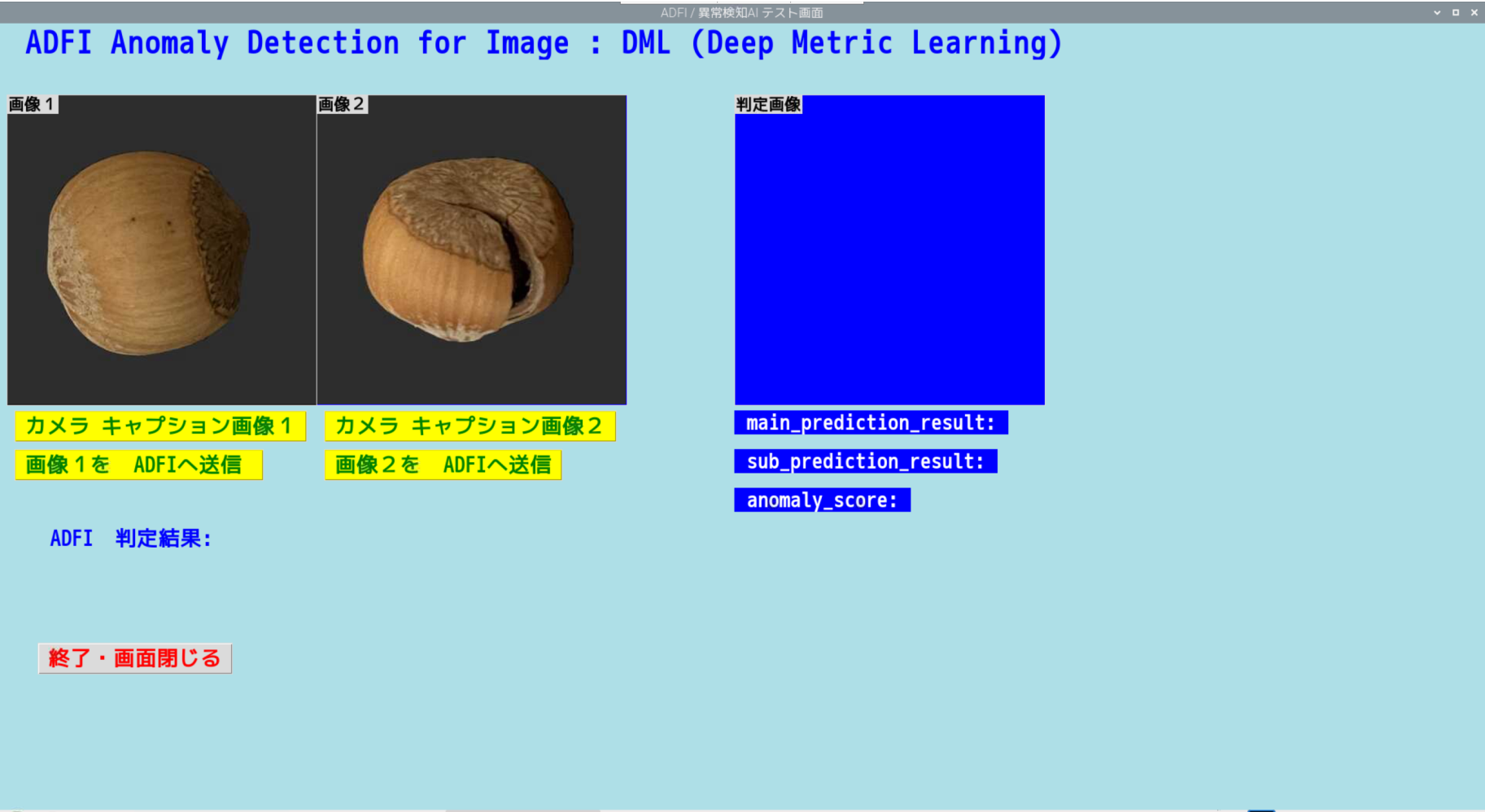Click the カメラ キャプション画像2 button
Screen dimensions: 1485x812
pos(470,426)
